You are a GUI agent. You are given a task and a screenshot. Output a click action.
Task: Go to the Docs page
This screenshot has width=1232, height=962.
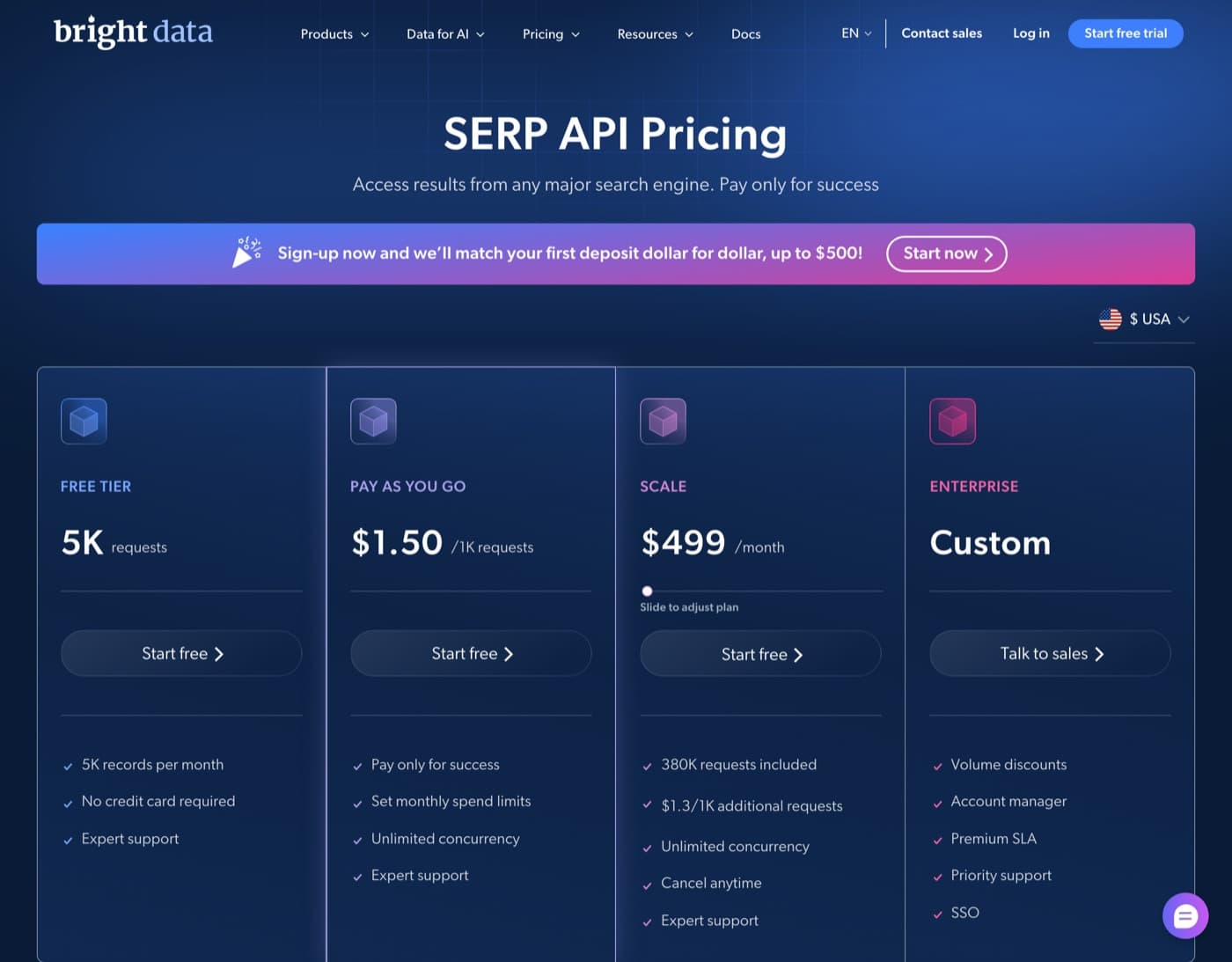point(745,34)
